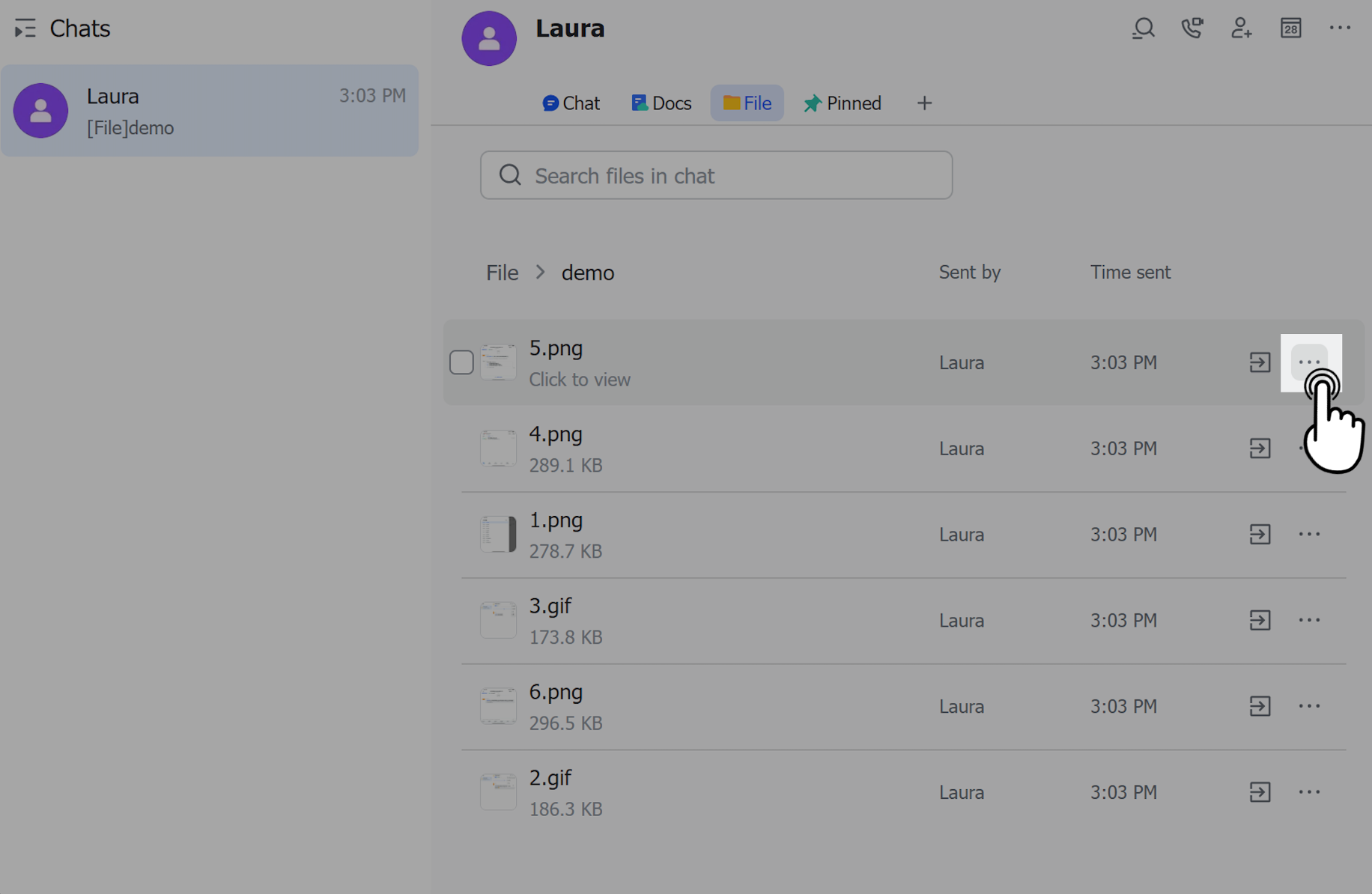The width and height of the screenshot is (1372, 894).
Task: Click the forward icon for 5.png
Action: (1260, 362)
